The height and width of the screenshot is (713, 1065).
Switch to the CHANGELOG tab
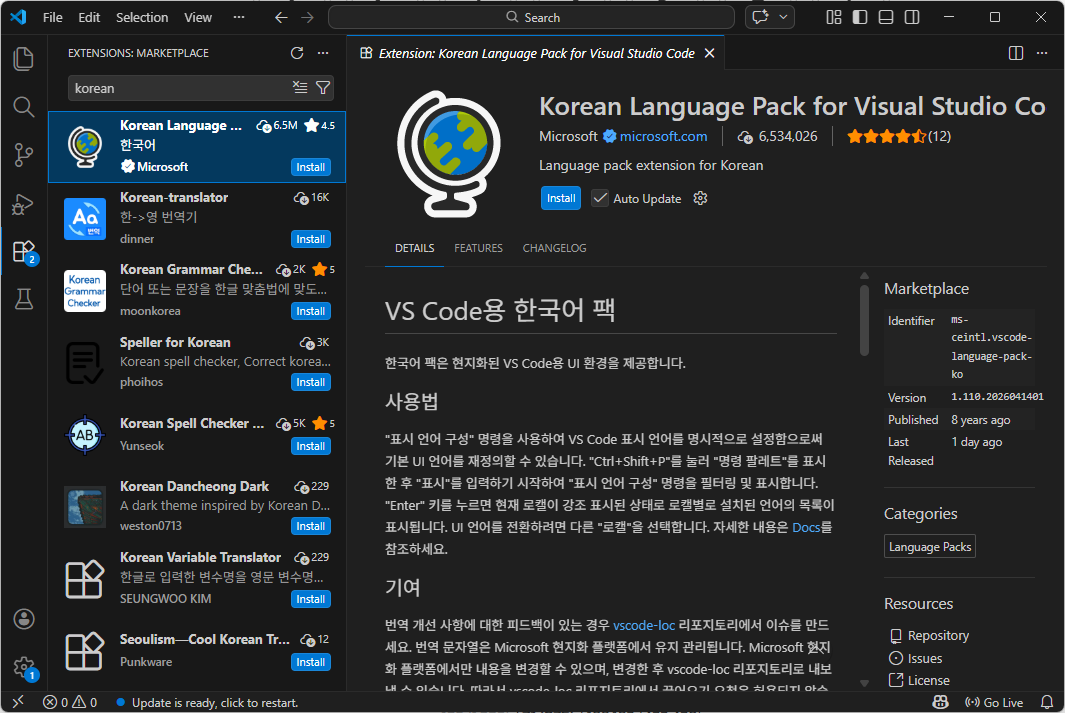point(554,248)
